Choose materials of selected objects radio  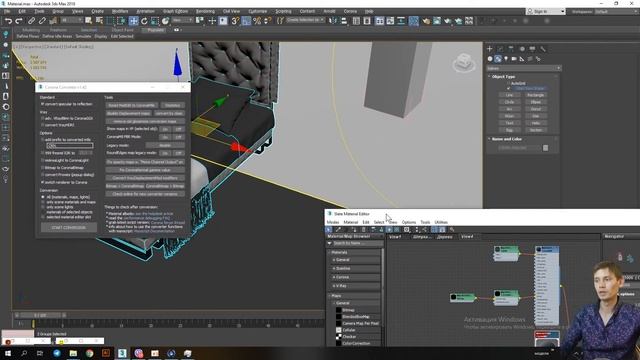tap(43, 212)
